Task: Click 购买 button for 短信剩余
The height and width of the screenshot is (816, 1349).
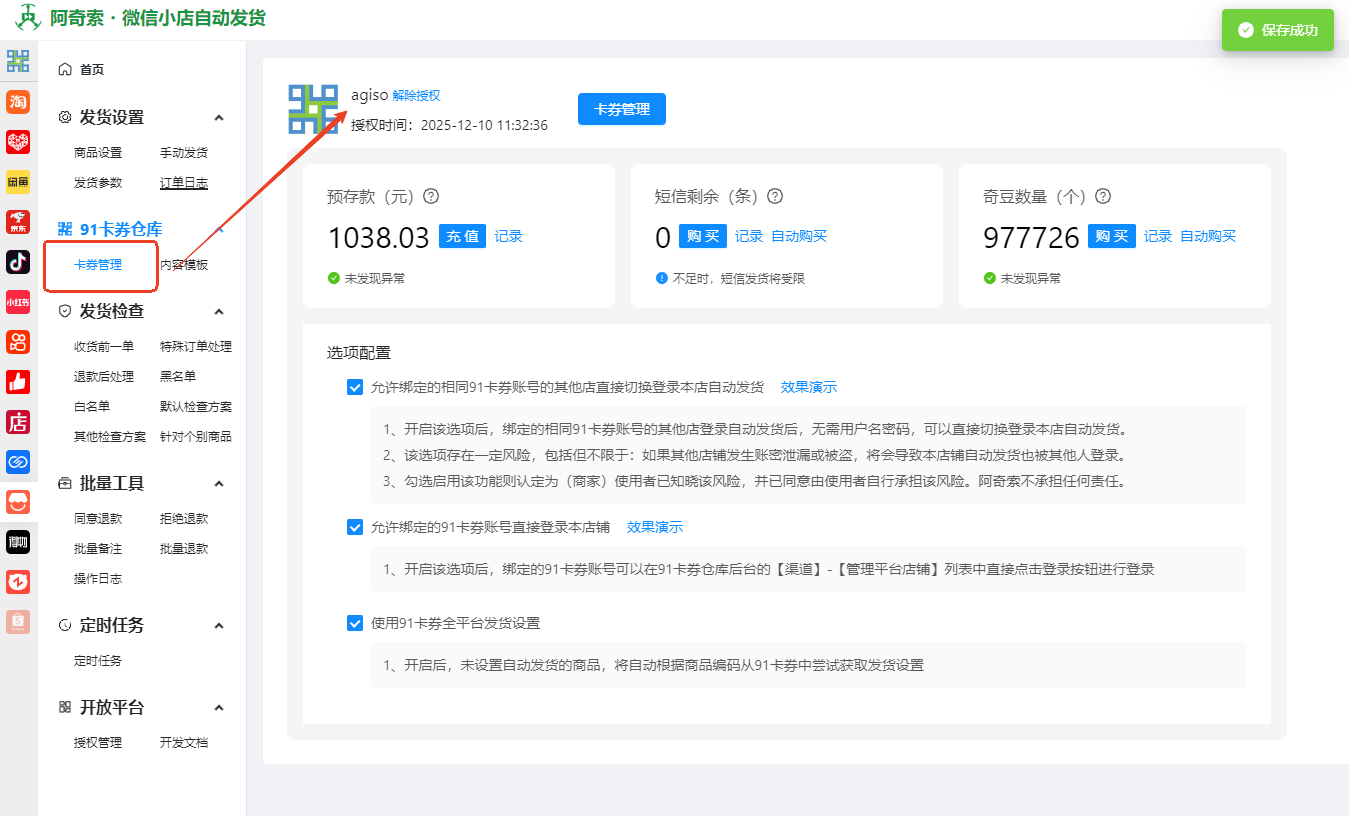Action: [703, 237]
